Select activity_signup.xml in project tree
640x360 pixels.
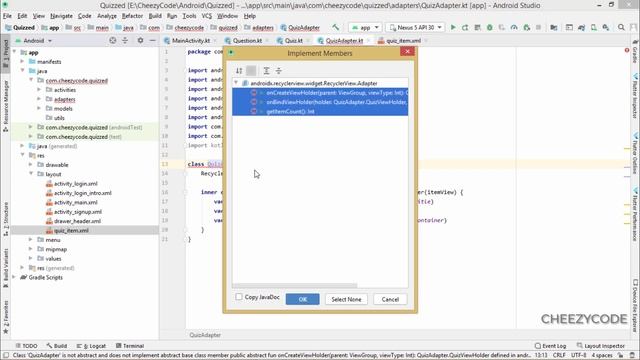click(78, 211)
